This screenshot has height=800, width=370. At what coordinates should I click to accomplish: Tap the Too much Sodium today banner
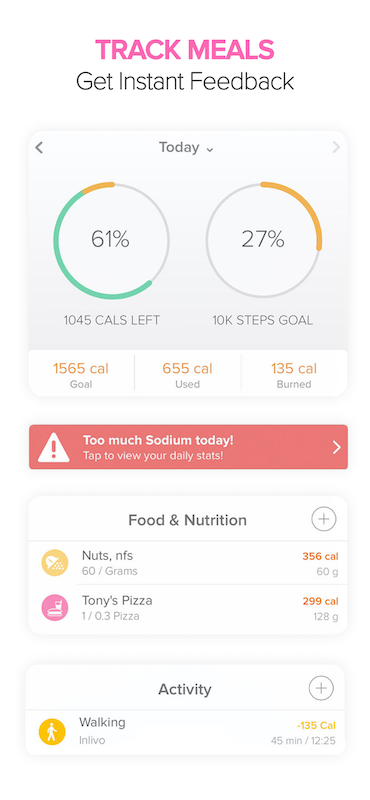coord(188,447)
